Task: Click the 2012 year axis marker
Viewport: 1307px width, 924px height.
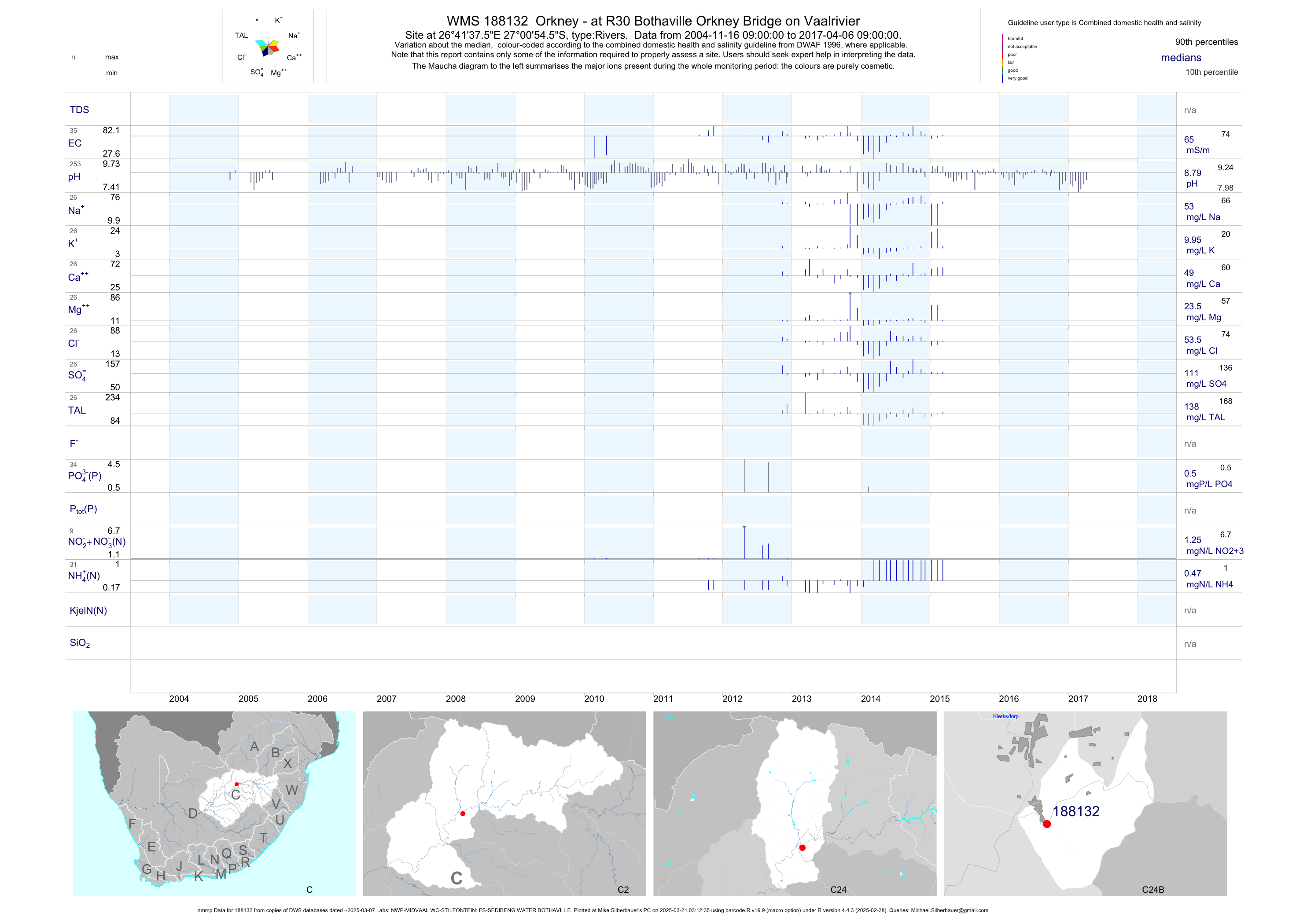Action: 732,699
